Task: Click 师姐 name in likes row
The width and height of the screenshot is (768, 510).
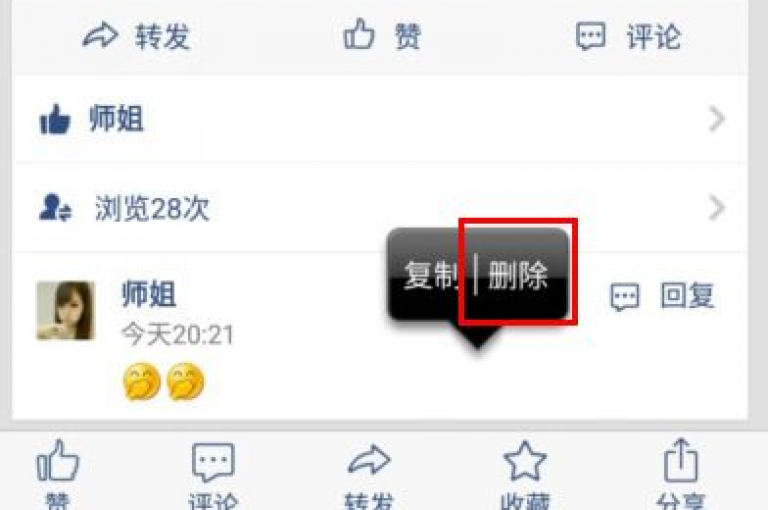Action: click(117, 119)
